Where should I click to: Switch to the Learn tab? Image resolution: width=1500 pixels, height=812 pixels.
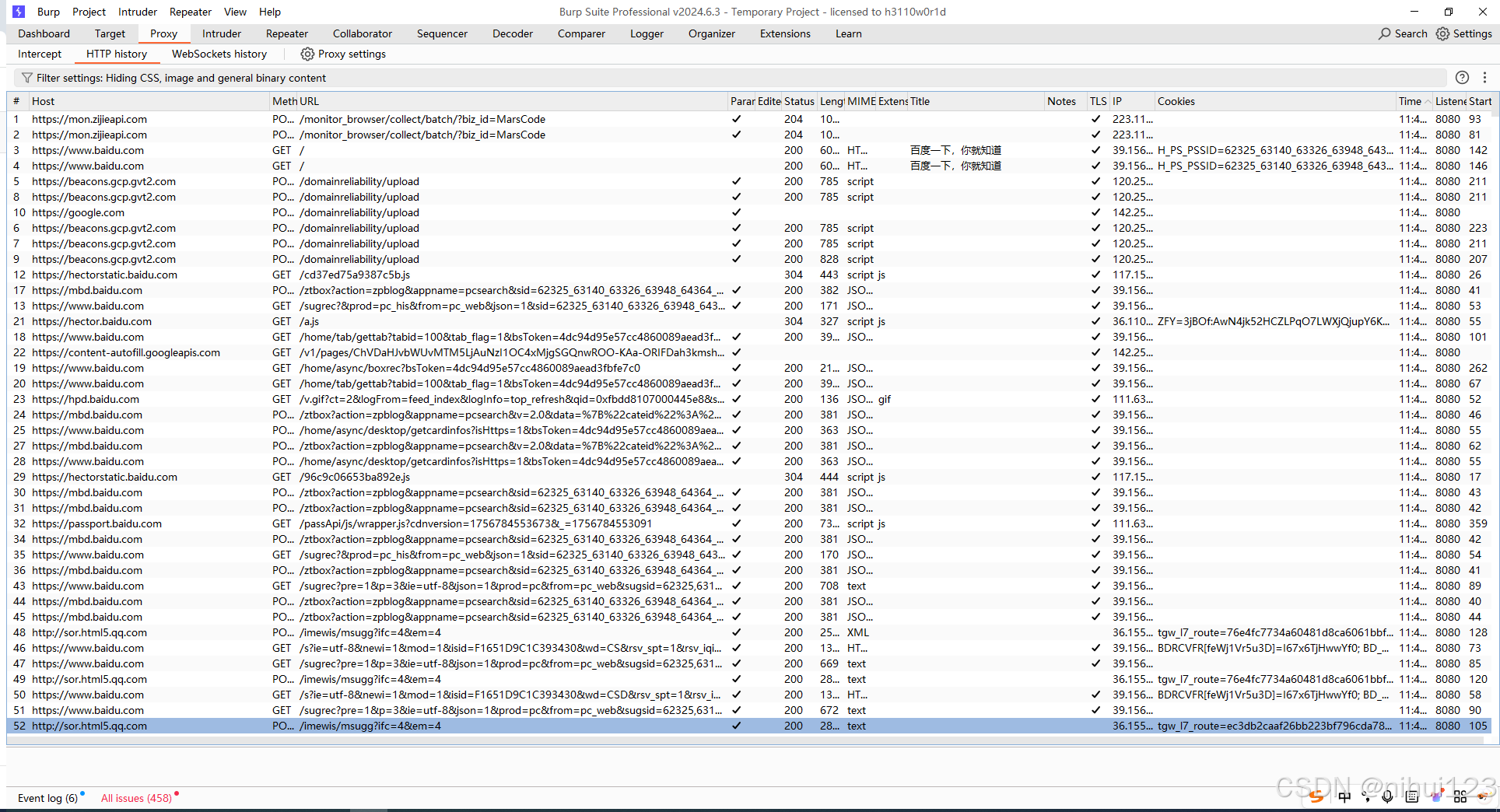click(x=848, y=33)
